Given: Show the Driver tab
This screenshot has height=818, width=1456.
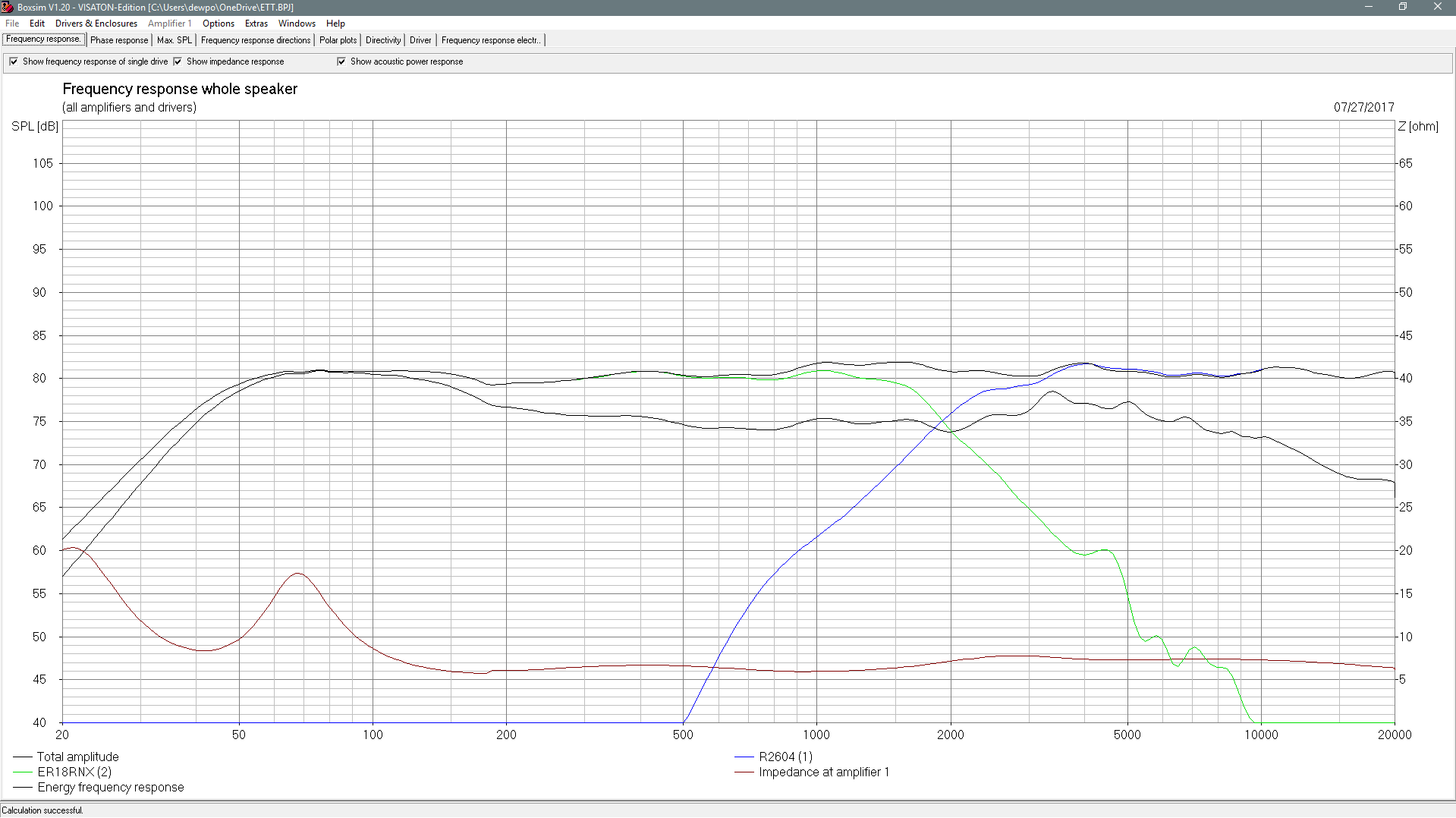Looking at the screenshot, I should click(x=420, y=40).
